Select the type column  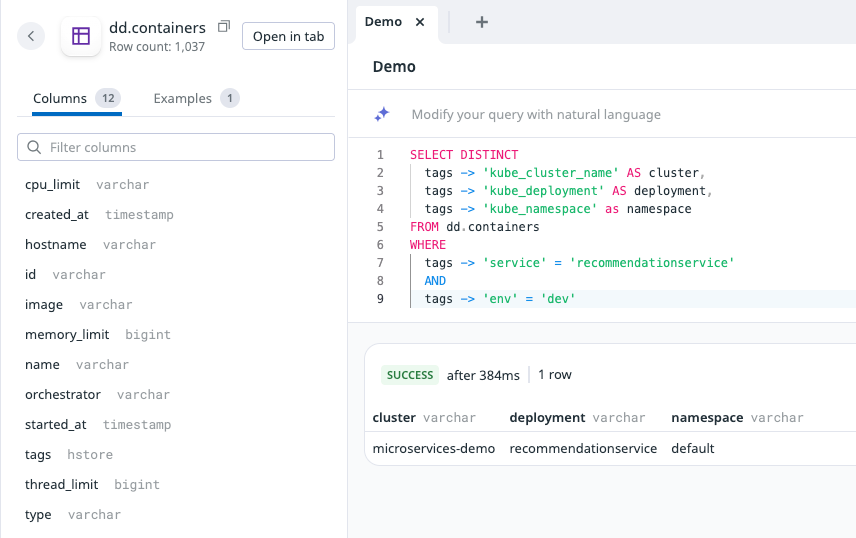pos(38,515)
